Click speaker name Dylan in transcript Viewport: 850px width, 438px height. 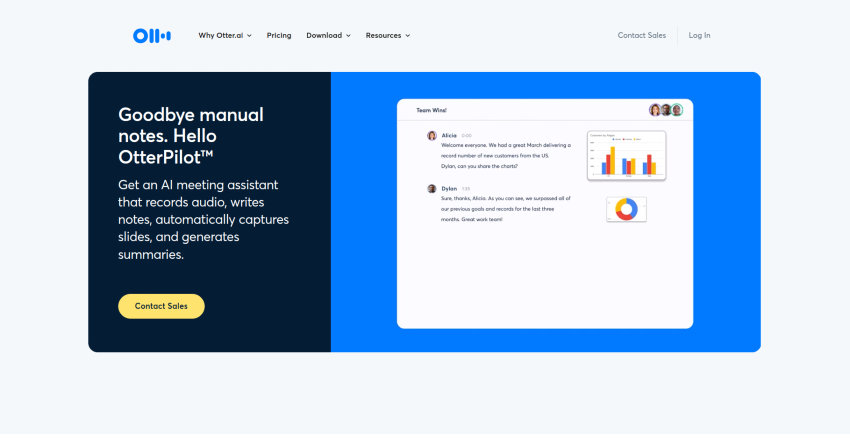tap(449, 189)
